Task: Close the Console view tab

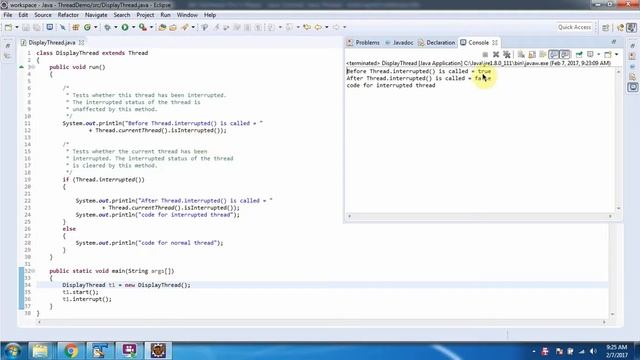Action: (x=495, y=42)
